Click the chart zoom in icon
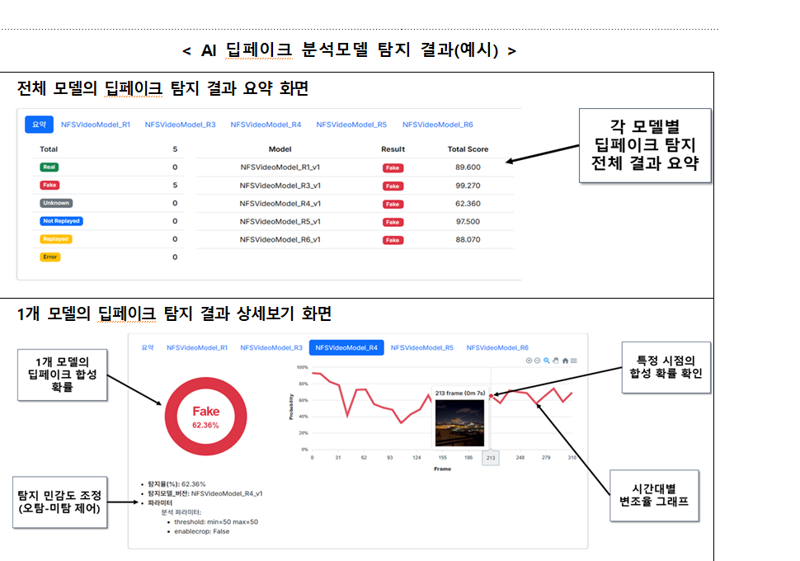This screenshot has width=800, height=561. [529, 361]
